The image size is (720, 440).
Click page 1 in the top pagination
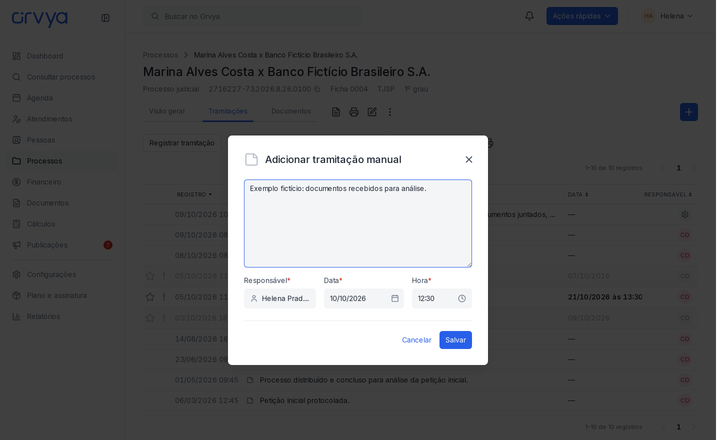click(678, 168)
